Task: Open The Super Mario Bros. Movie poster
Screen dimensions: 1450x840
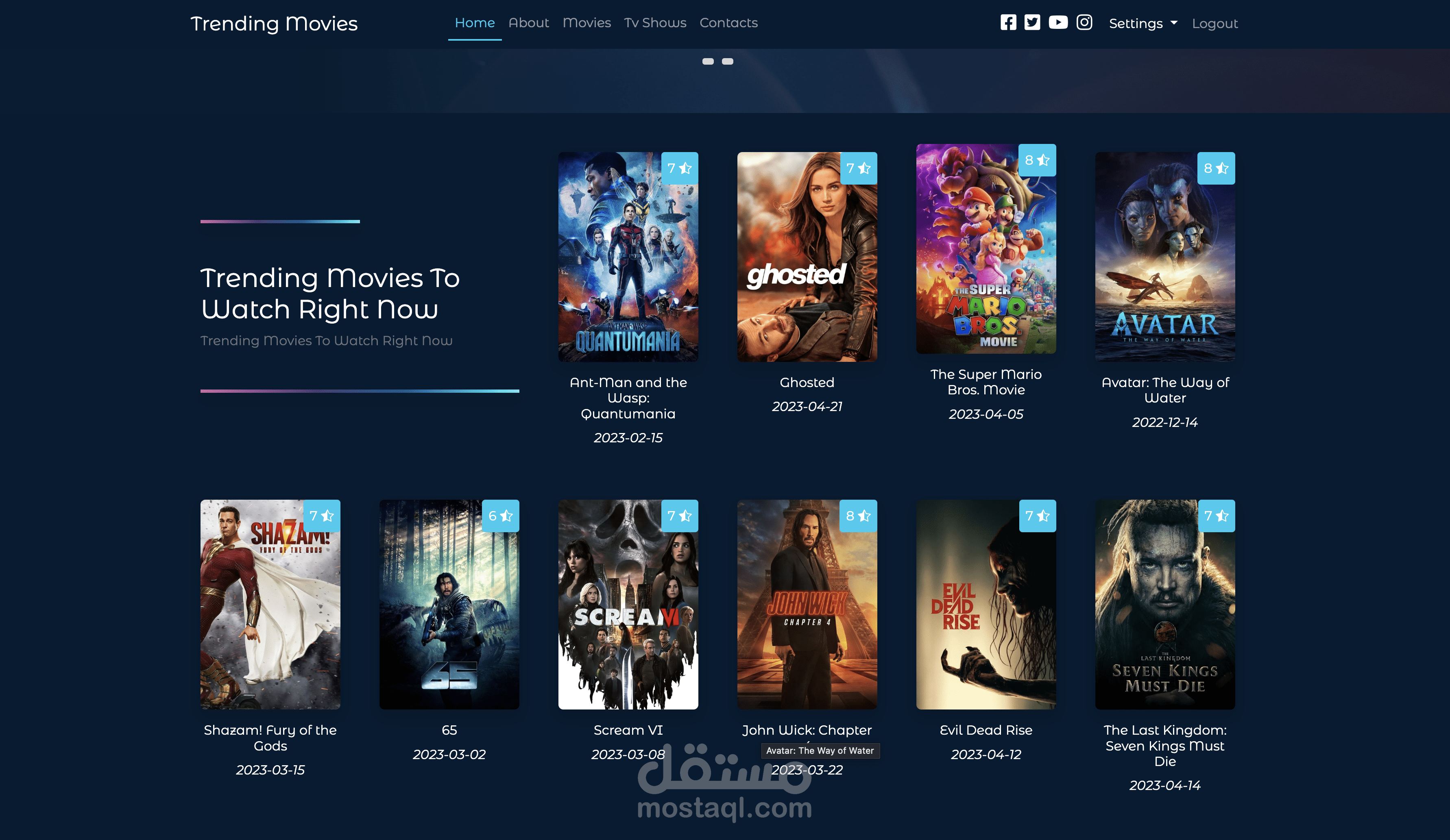Action: [986, 249]
